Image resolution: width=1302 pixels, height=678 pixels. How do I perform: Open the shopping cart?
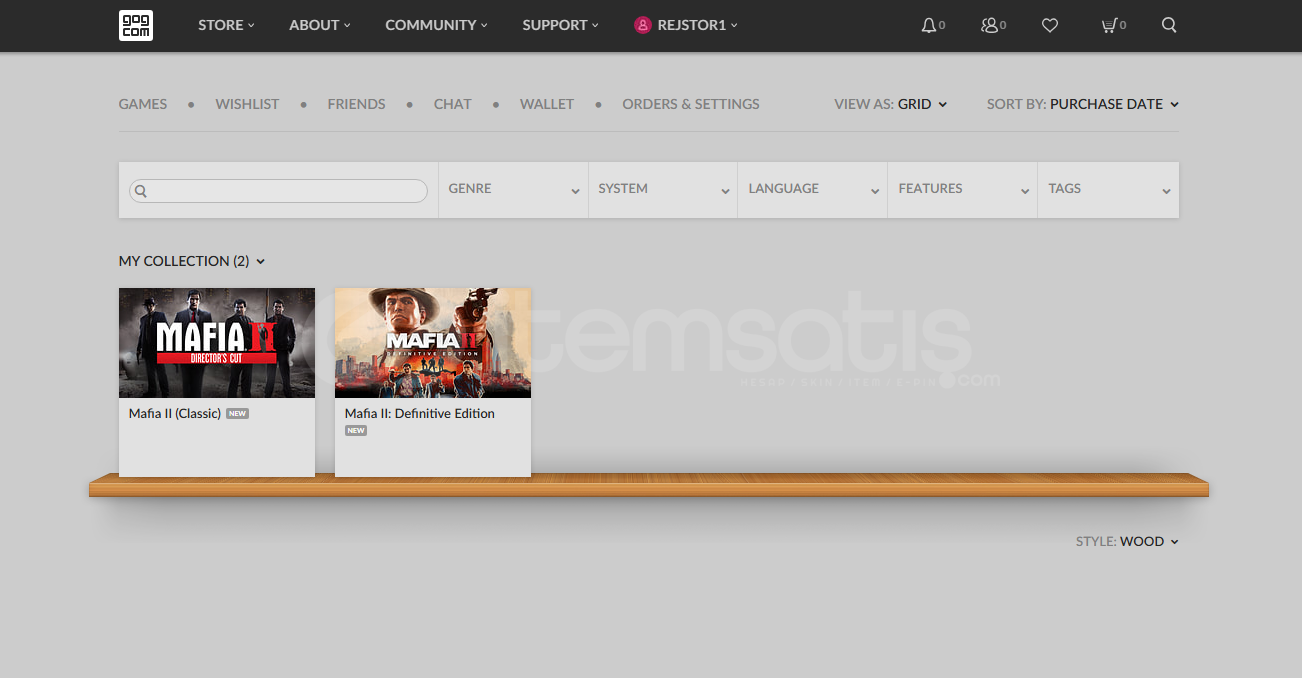(1109, 25)
